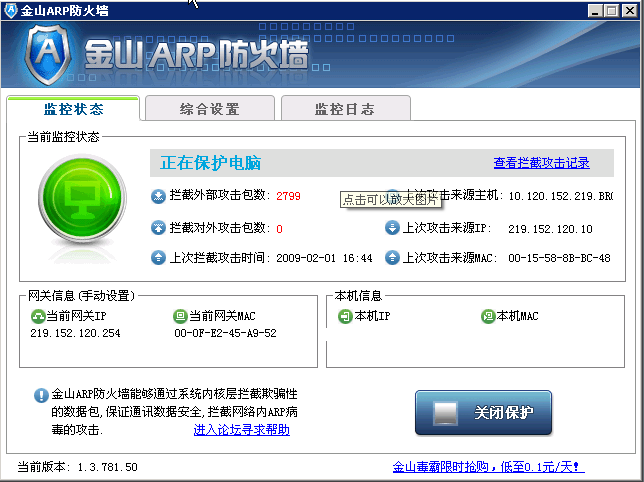Close the 金山ARP防火墙 window

coord(629,10)
